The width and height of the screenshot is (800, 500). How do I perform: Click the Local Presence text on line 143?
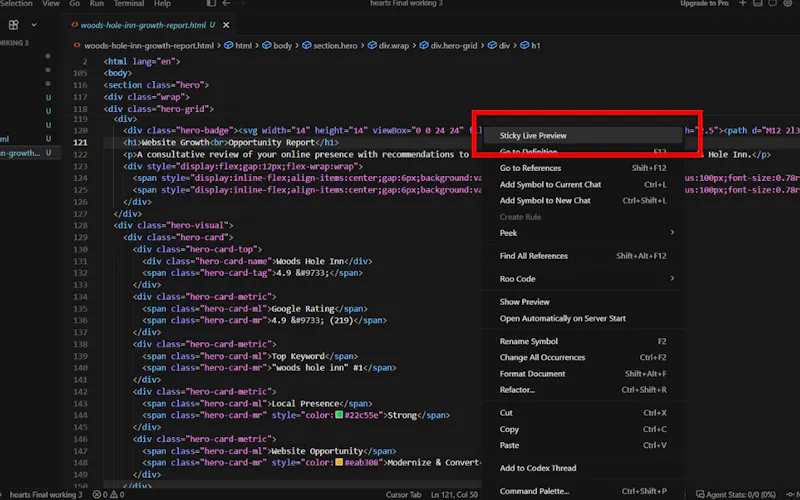coord(305,403)
